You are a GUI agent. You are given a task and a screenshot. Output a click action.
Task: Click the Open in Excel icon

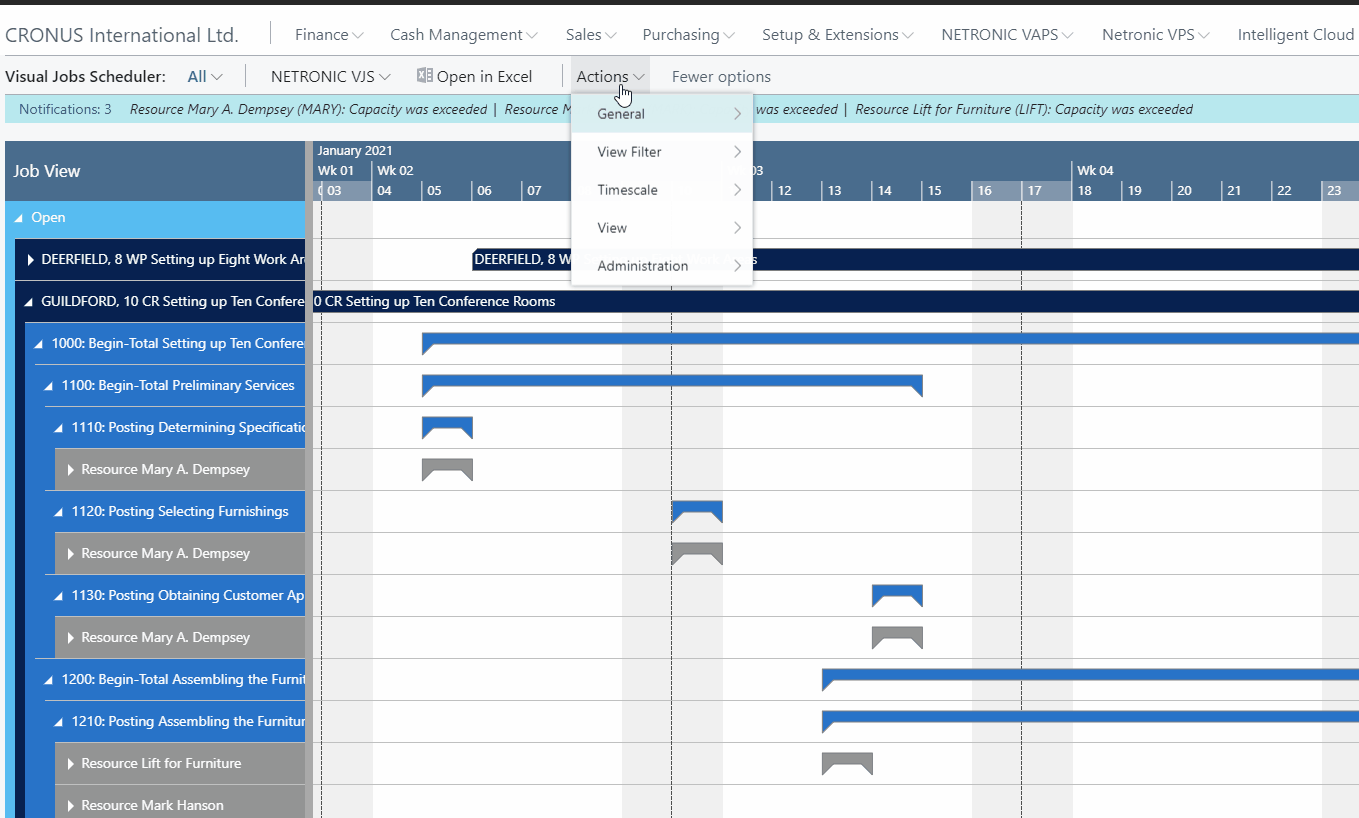point(422,75)
